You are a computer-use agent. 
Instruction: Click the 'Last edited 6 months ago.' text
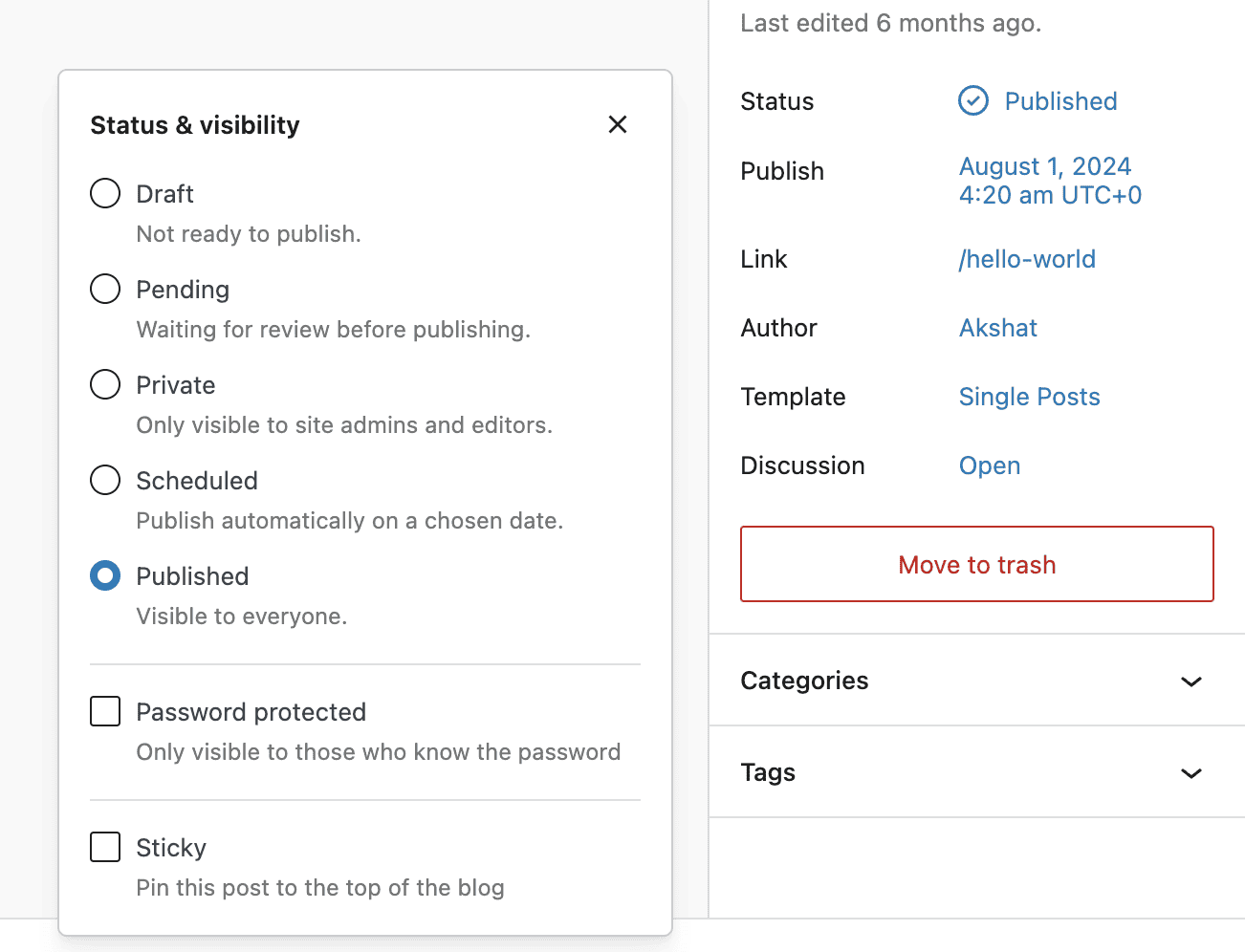[891, 23]
